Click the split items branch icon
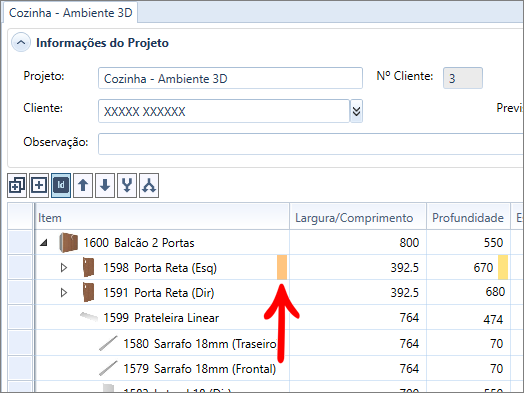 pos(149,185)
